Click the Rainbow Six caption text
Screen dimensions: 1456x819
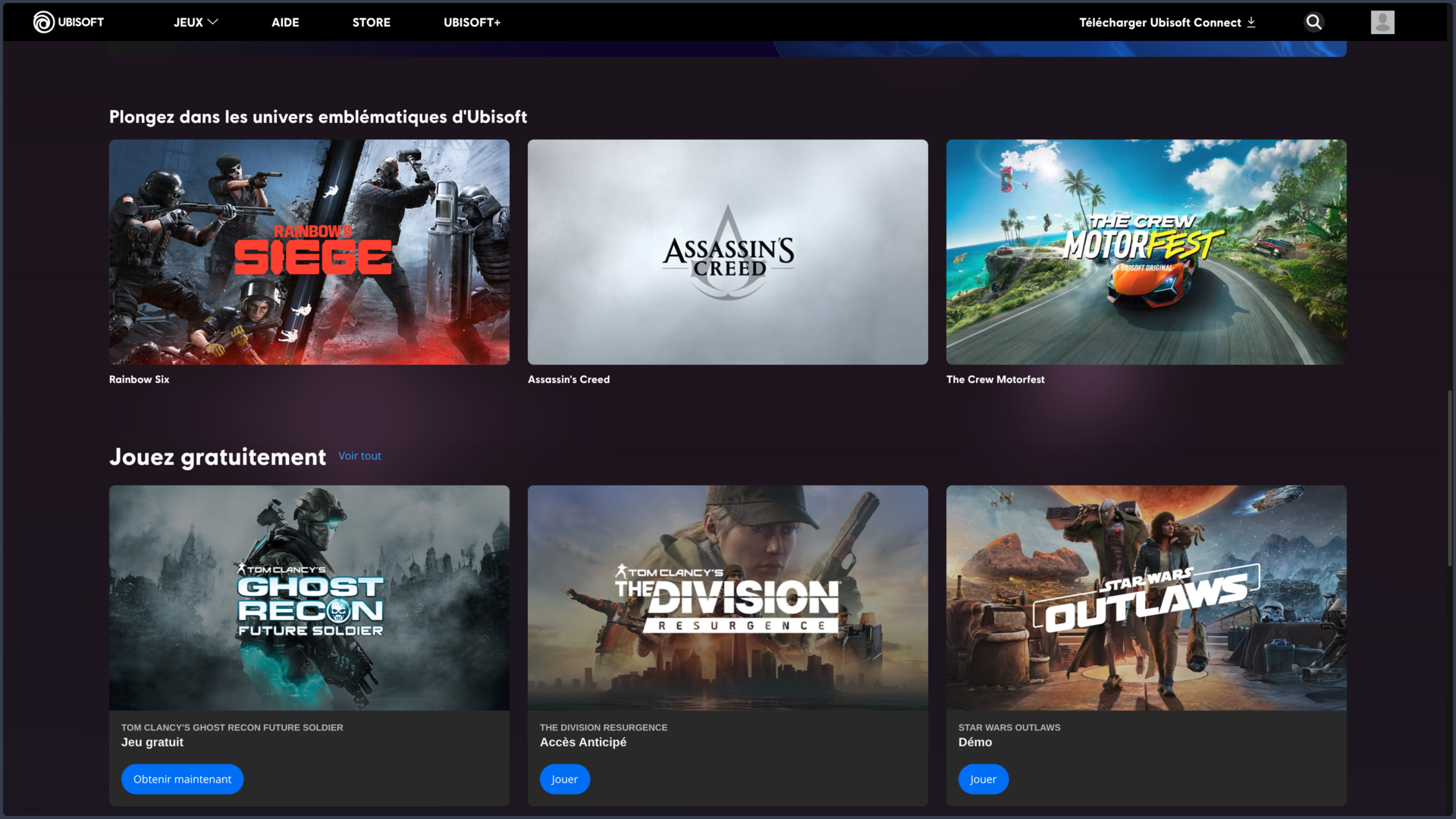[x=140, y=379]
